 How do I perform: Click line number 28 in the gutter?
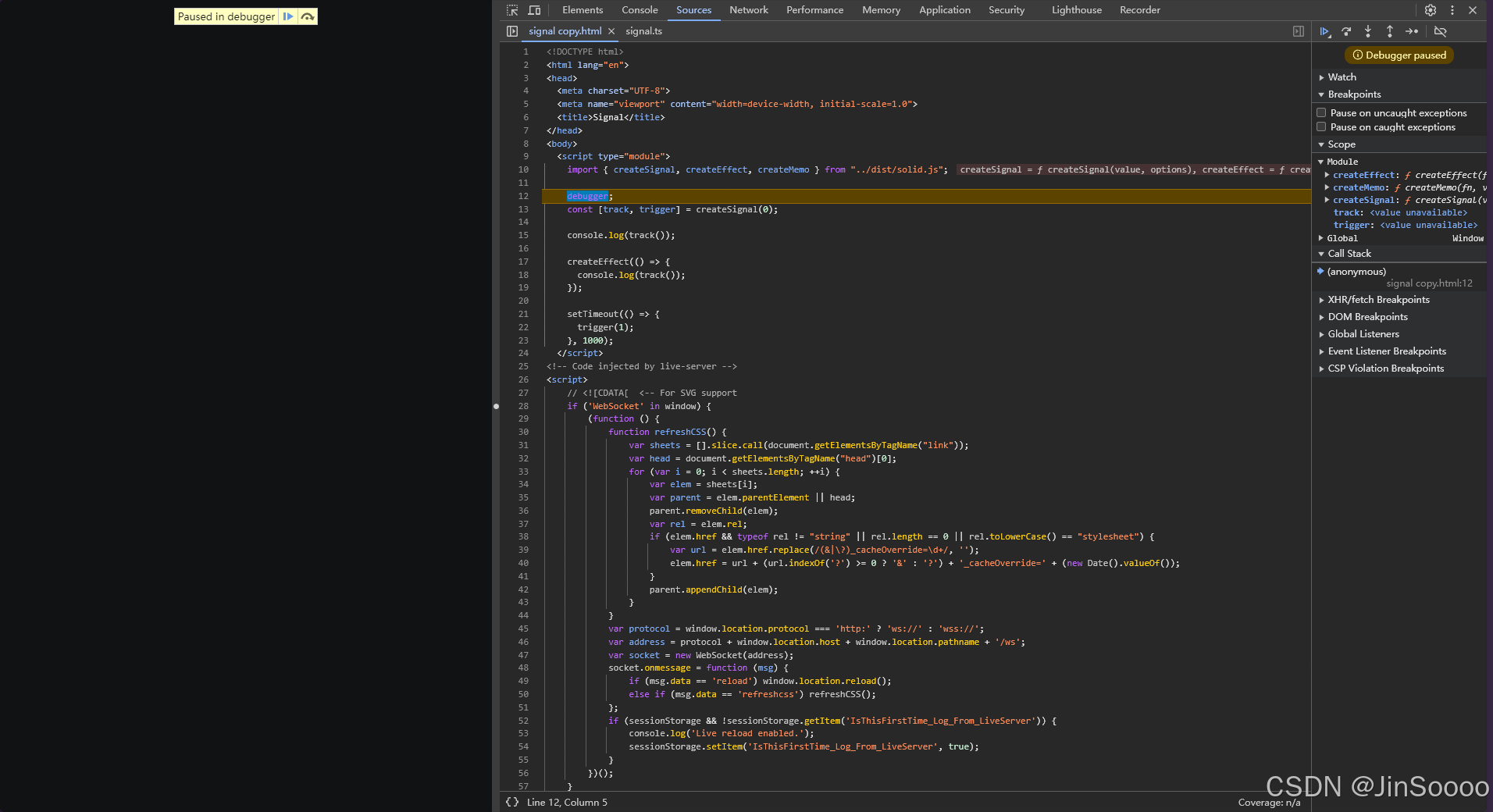[x=523, y=406]
